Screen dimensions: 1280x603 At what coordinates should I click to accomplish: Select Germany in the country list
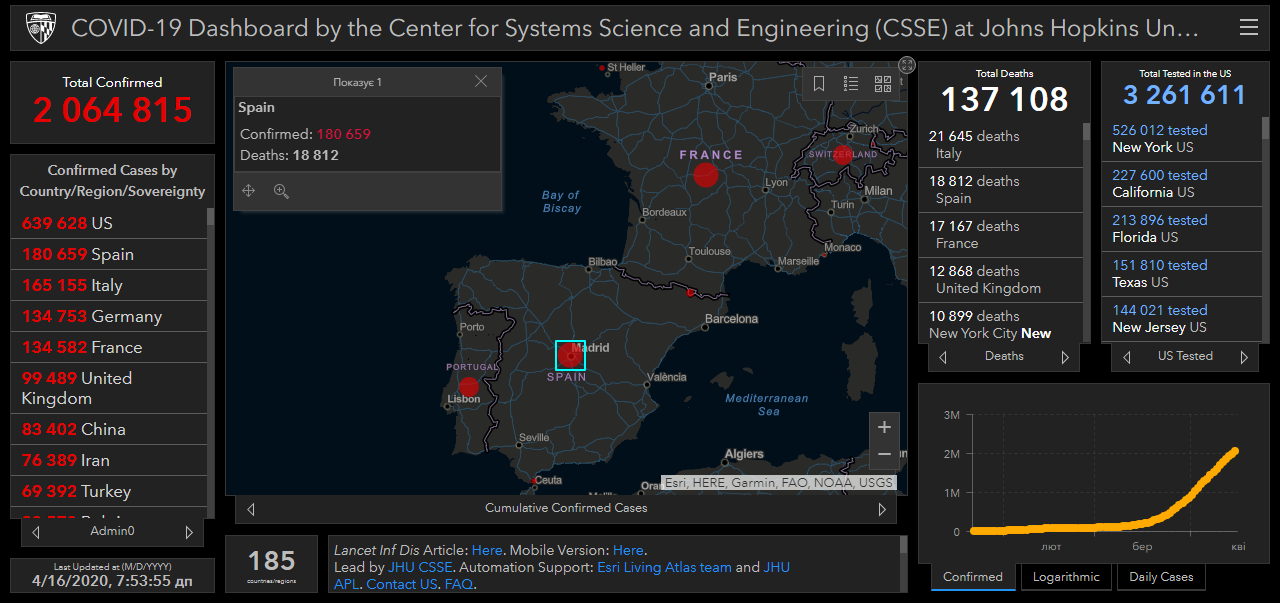[x=108, y=316]
